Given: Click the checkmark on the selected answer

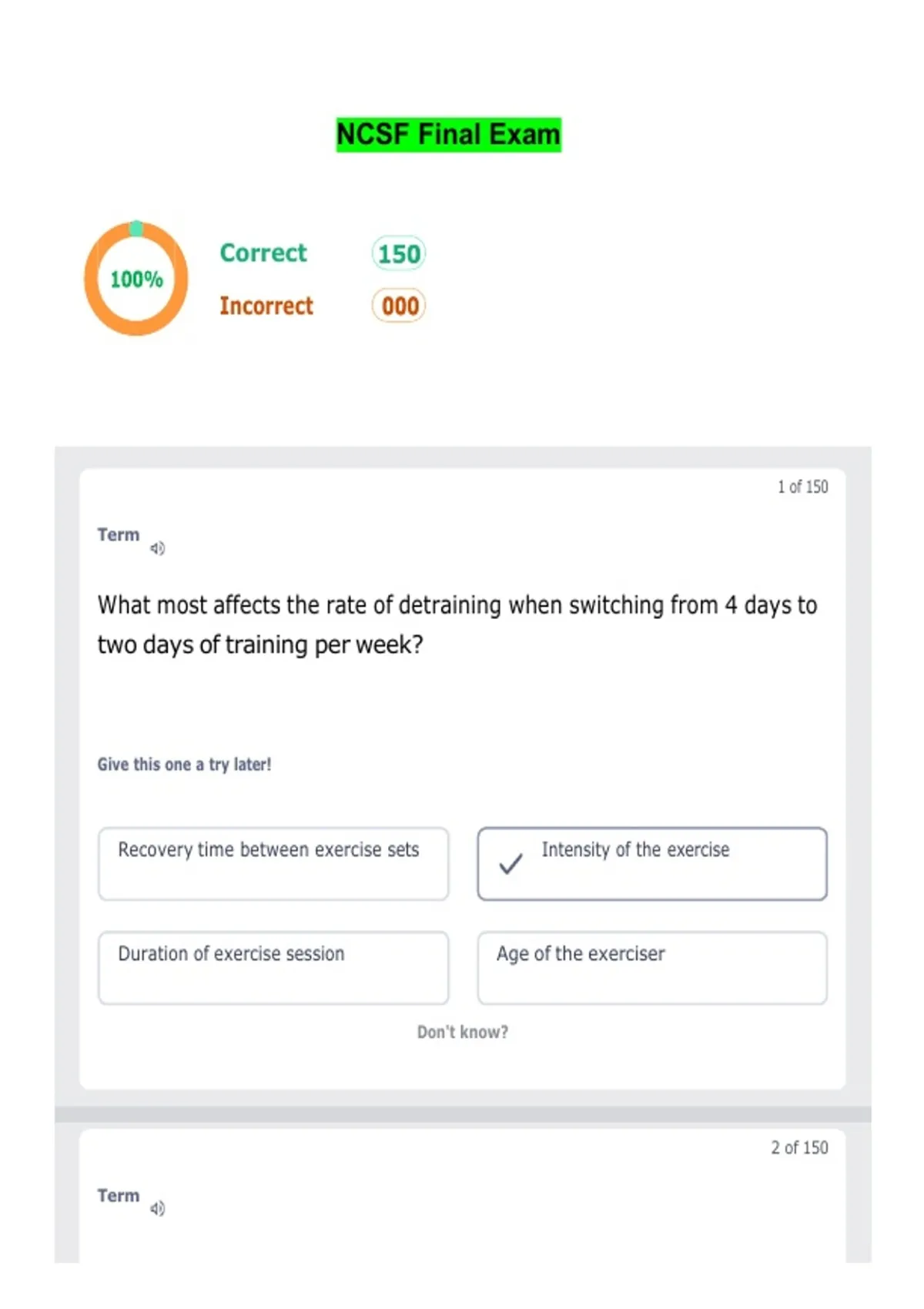Looking at the screenshot, I should coord(511,864).
